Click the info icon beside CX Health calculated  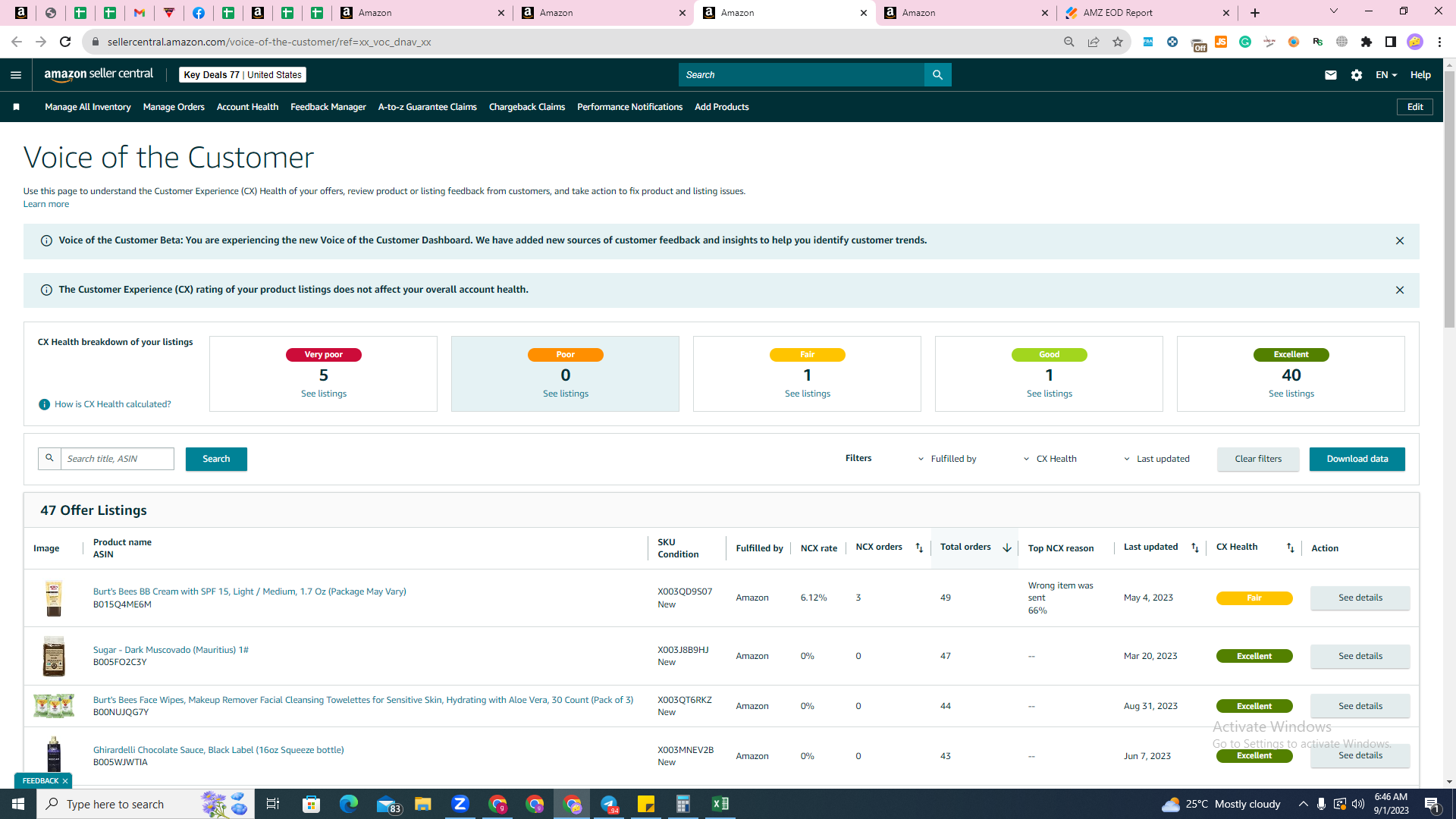(44, 405)
